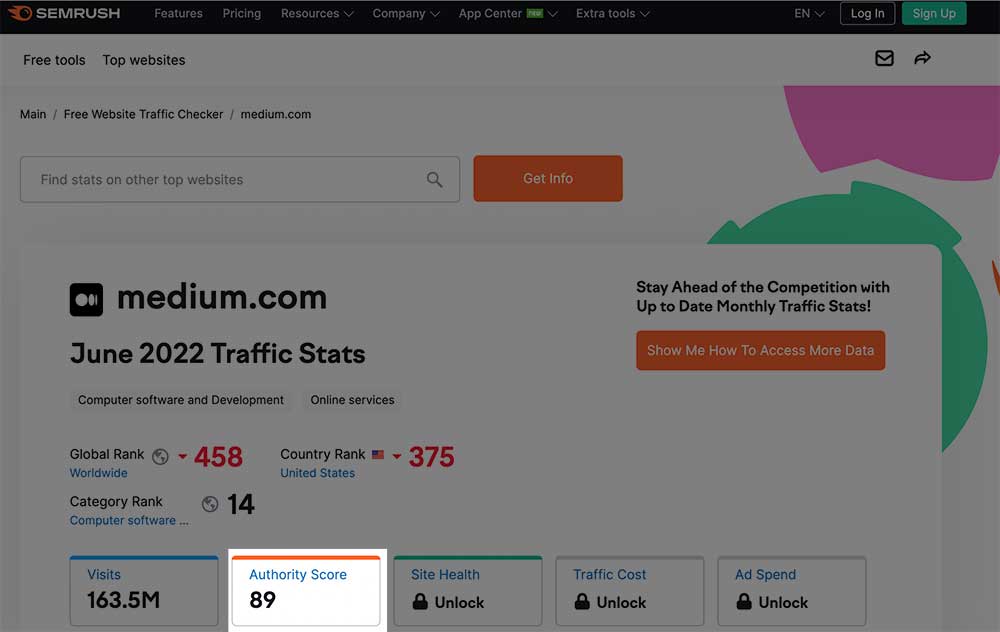Click the Semrush logo

[x=64, y=13]
